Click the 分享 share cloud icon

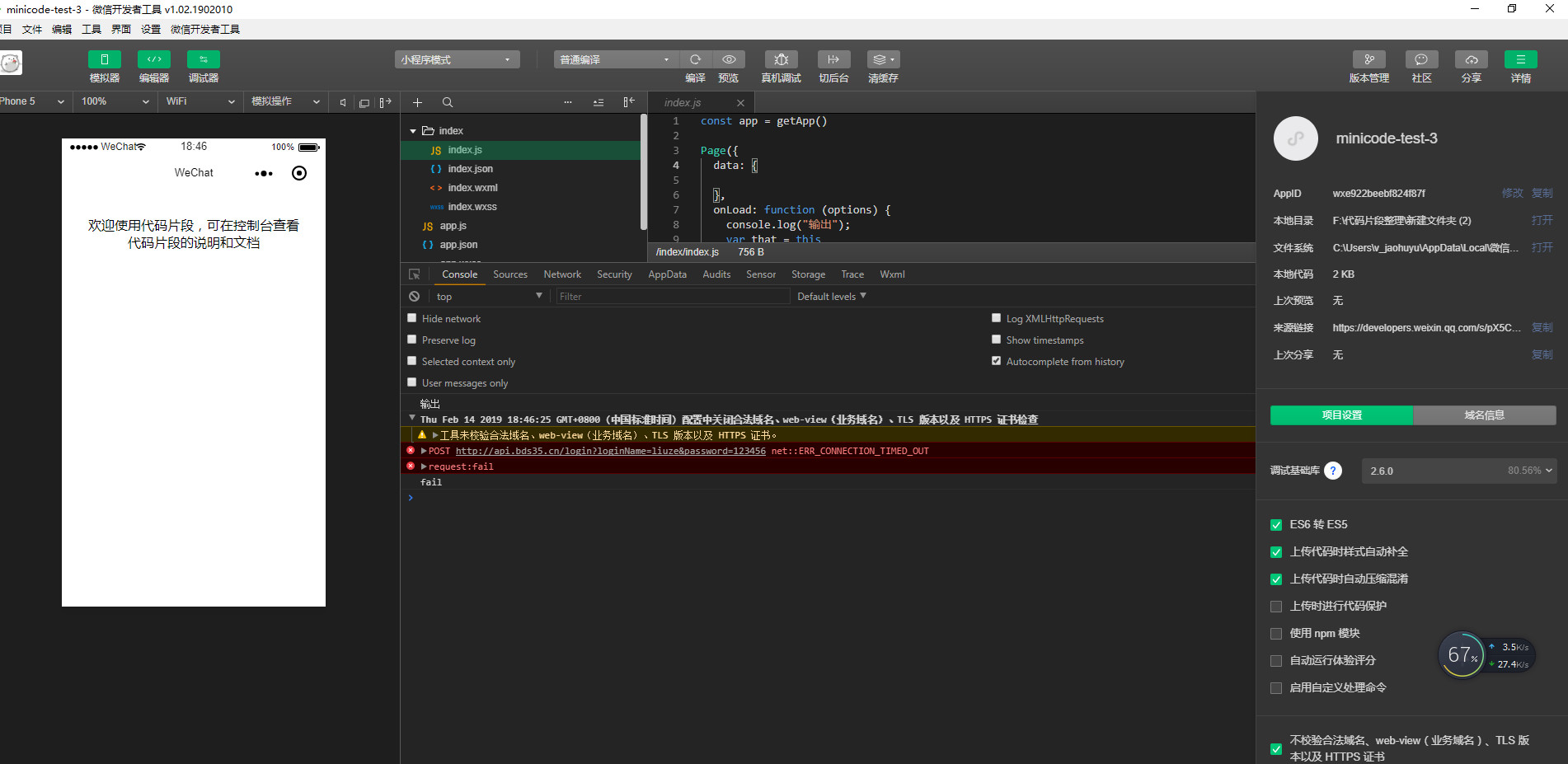(1472, 59)
